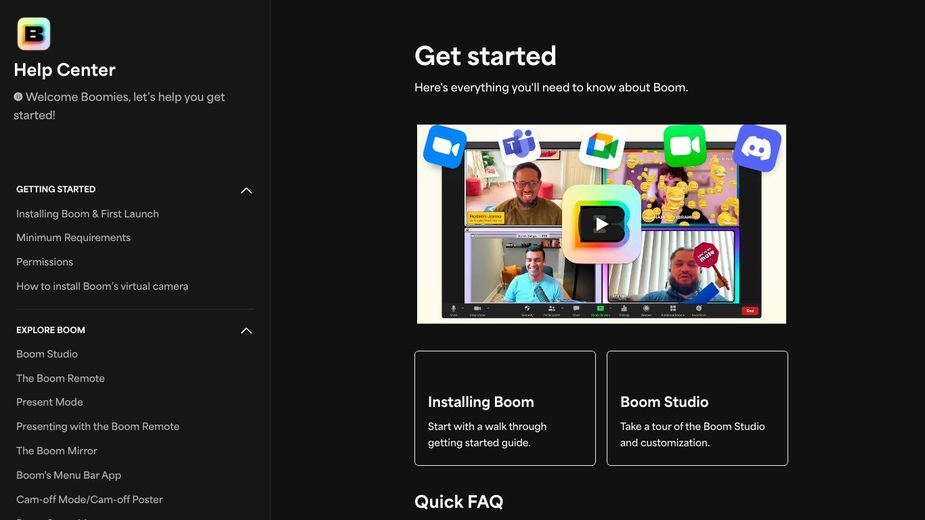Image resolution: width=925 pixels, height=520 pixels.
Task: Click the Google Meet icon in thumbnail
Action: tap(602, 148)
